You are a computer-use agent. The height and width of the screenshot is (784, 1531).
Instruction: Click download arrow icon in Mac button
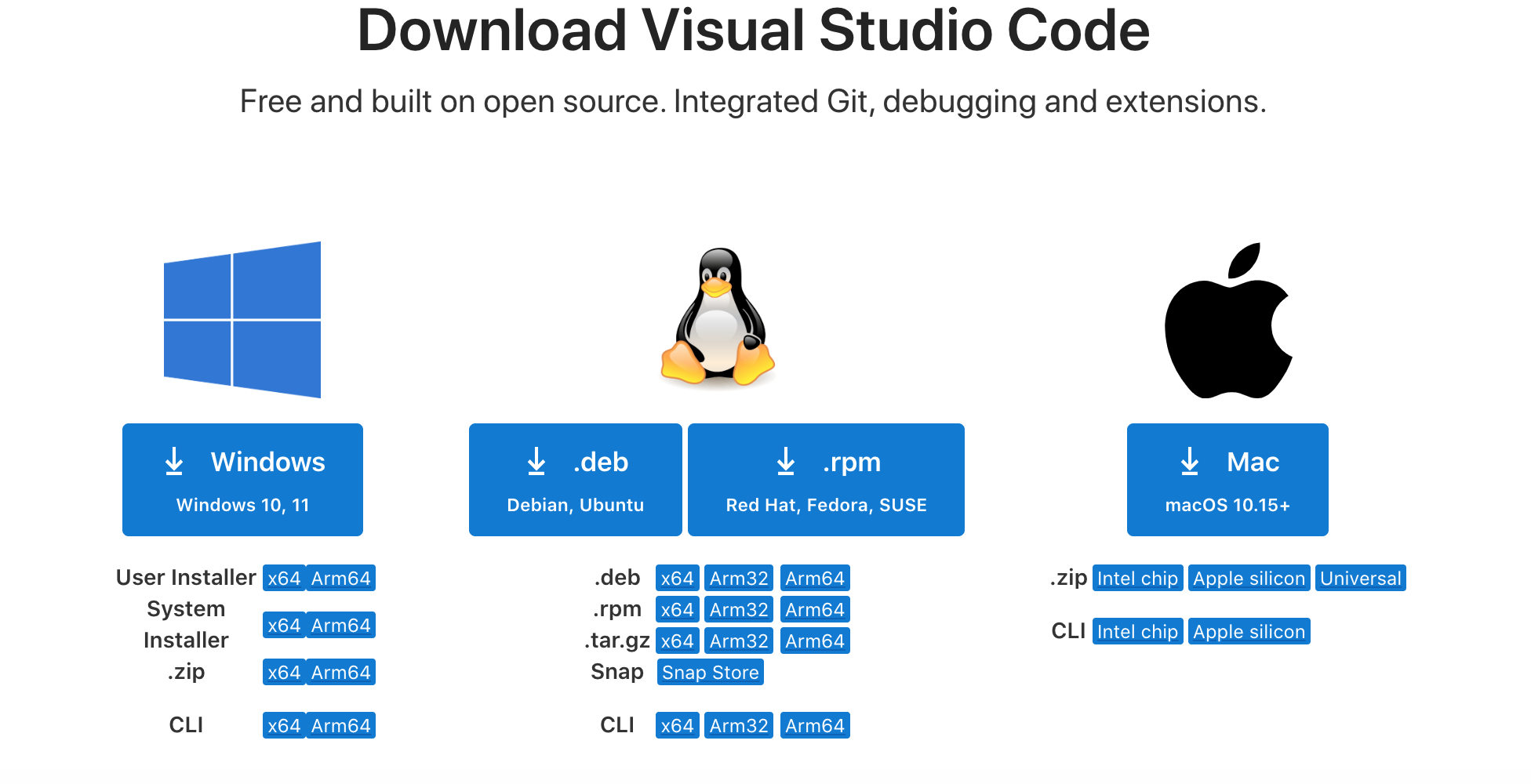click(x=1190, y=462)
